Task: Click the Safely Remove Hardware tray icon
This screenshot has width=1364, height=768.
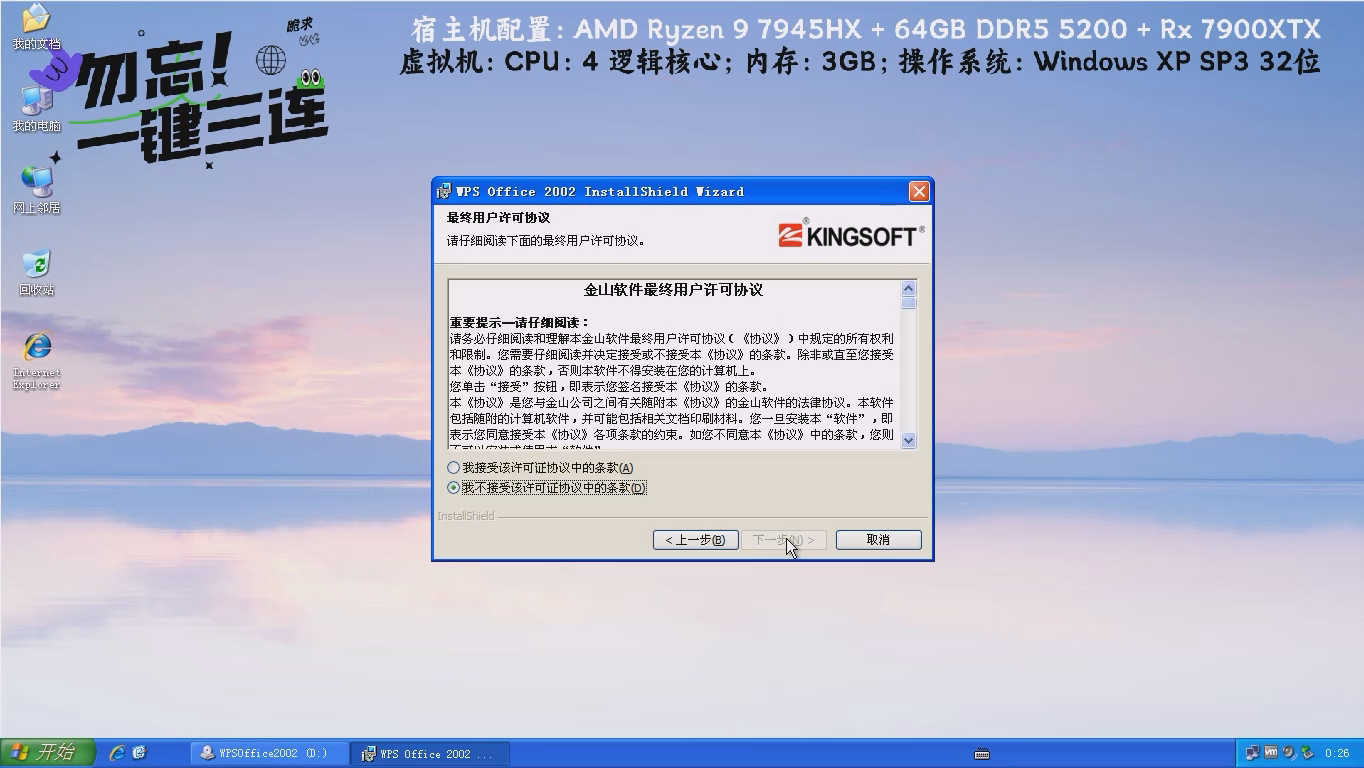Action: [1306, 753]
